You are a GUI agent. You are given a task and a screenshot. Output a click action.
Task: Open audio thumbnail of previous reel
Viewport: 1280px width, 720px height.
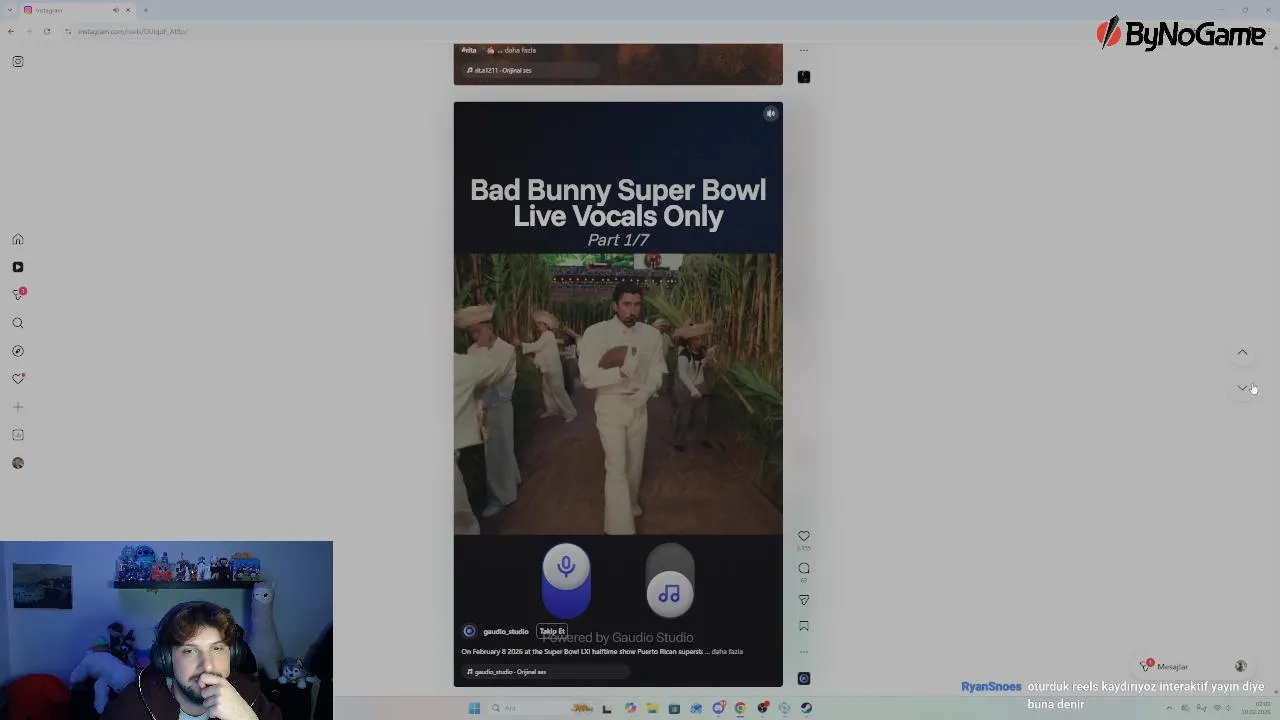(x=804, y=77)
